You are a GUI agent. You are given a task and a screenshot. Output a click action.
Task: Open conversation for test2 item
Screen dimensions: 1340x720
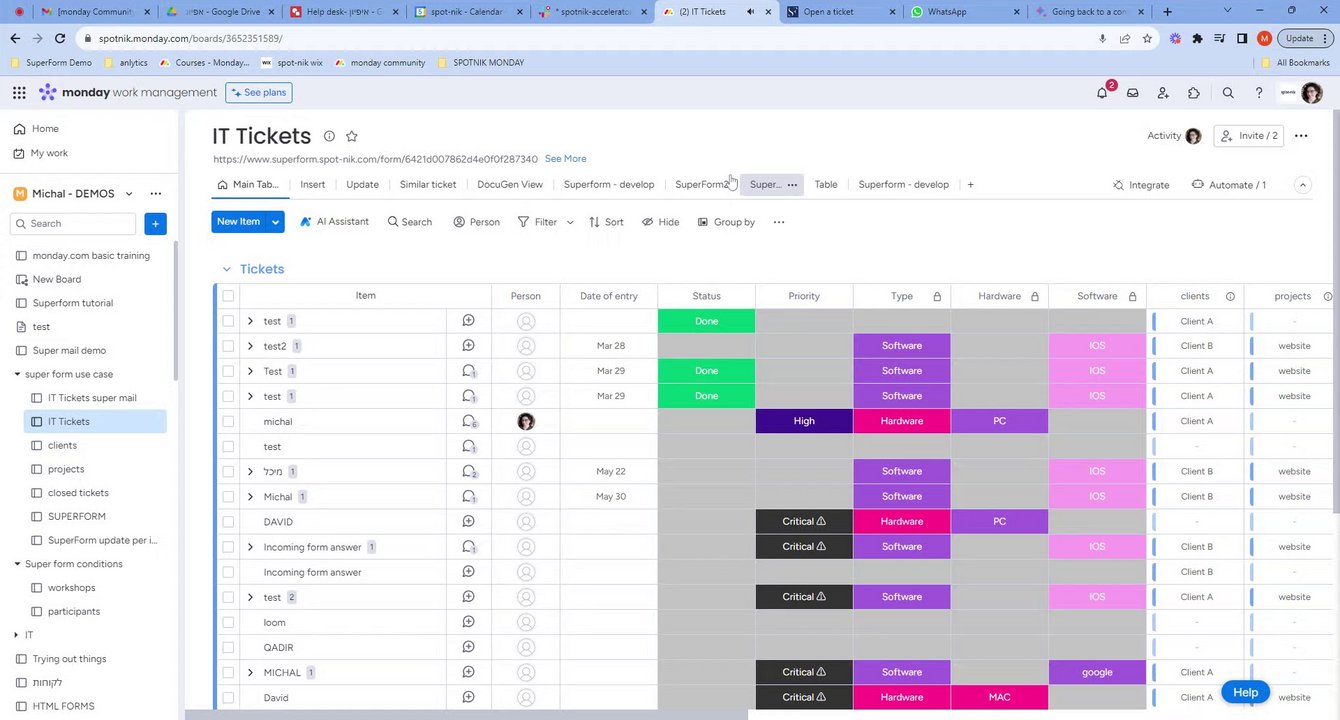coord(468,346)
